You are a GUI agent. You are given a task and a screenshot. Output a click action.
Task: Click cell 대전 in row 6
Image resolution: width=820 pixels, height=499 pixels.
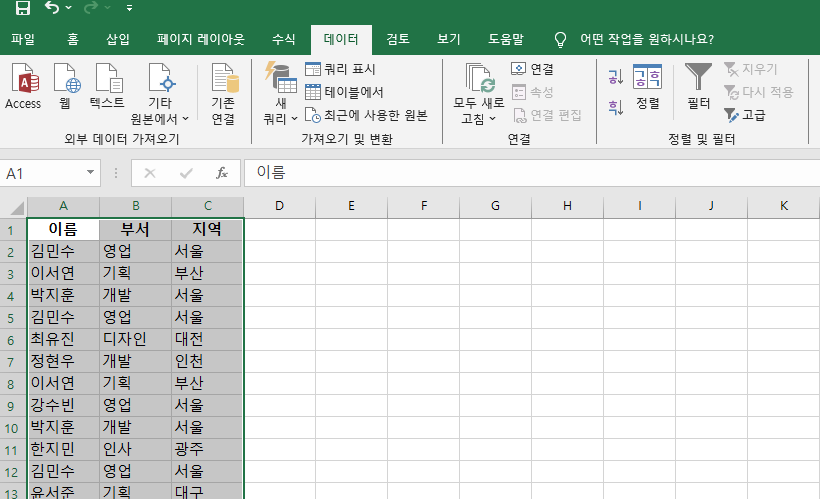coord(208,339)
